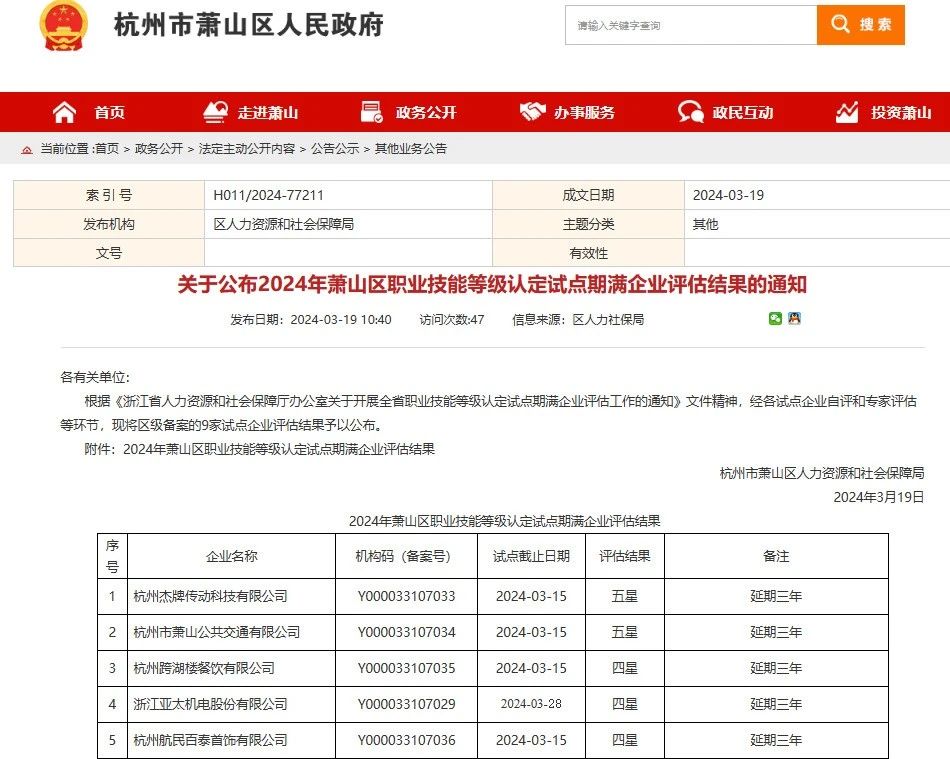Click the QQ share icon
Image resolution: width=950 pixels, height=759 pixels.
(x=794, y=318)
